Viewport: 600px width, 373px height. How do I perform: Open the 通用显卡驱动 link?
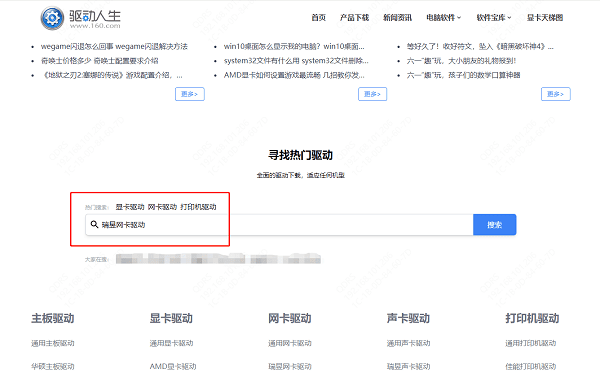click(171, 343)
